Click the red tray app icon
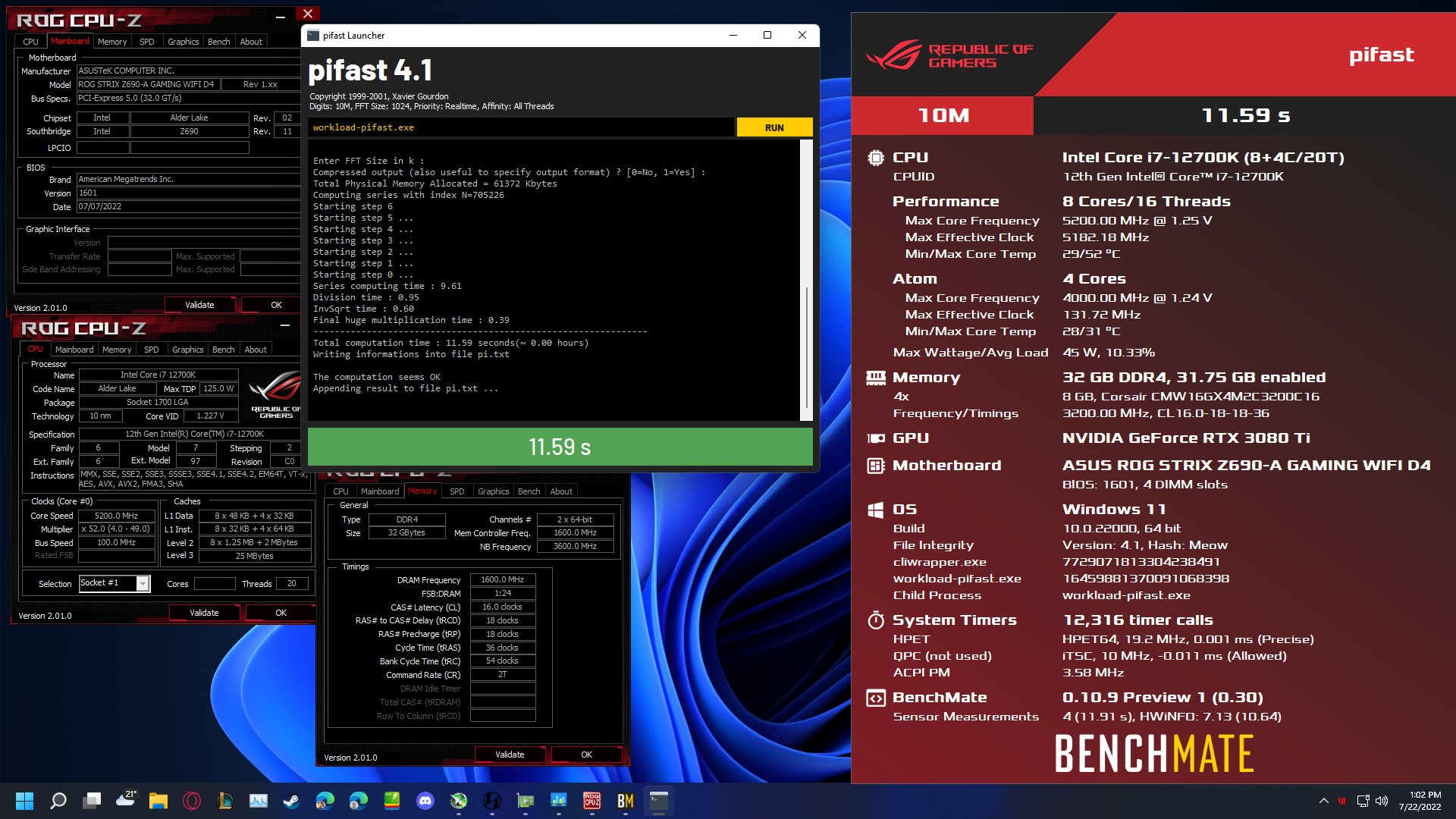The width and height of the screenshot is (1456, 819). (1342, 801)
